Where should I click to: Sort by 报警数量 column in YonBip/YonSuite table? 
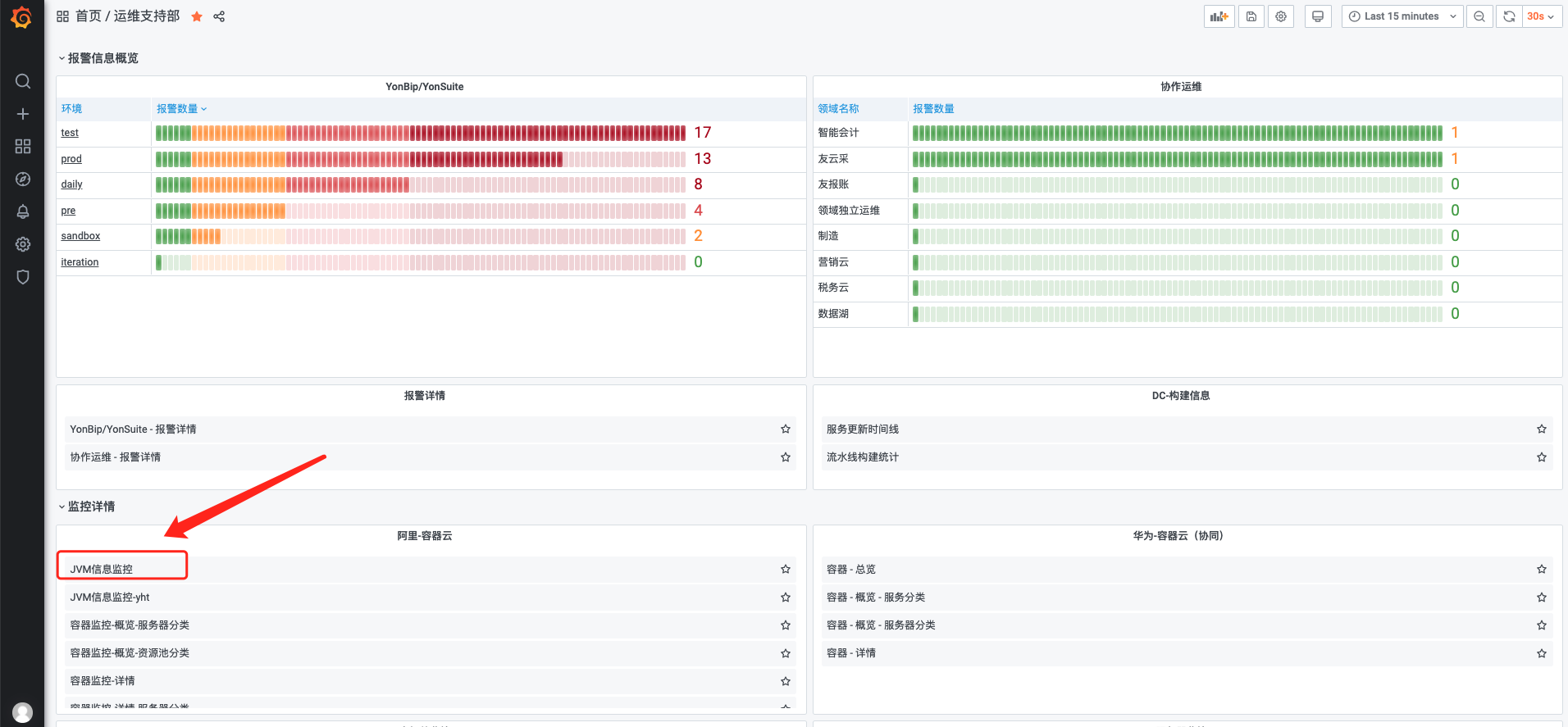(x=181, y=108)
